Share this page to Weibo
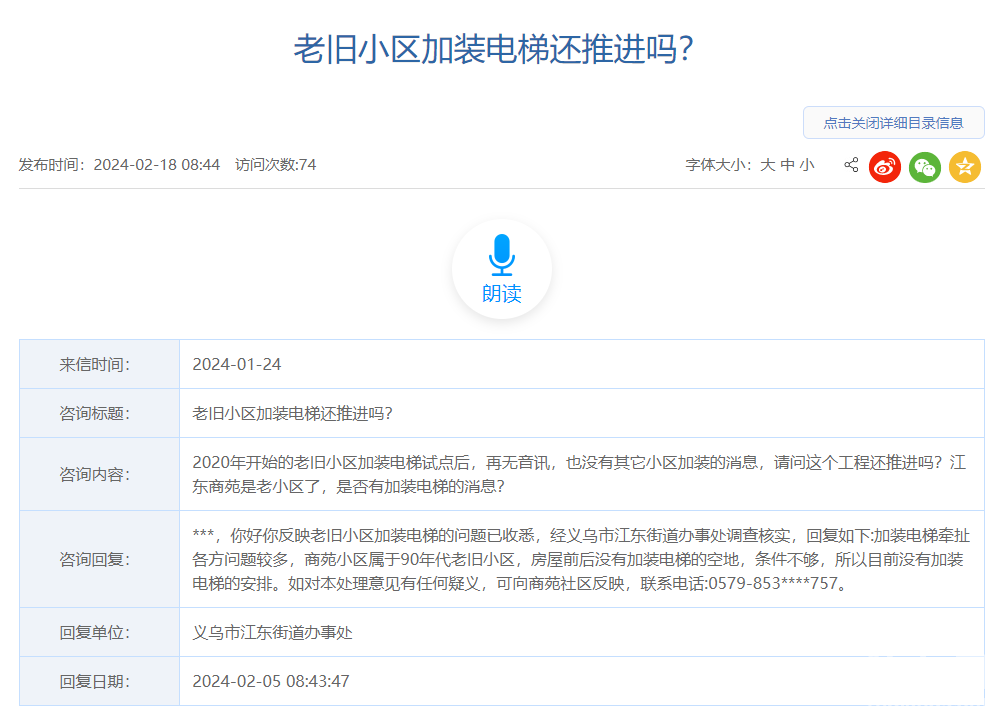 (x=885, y=167)
